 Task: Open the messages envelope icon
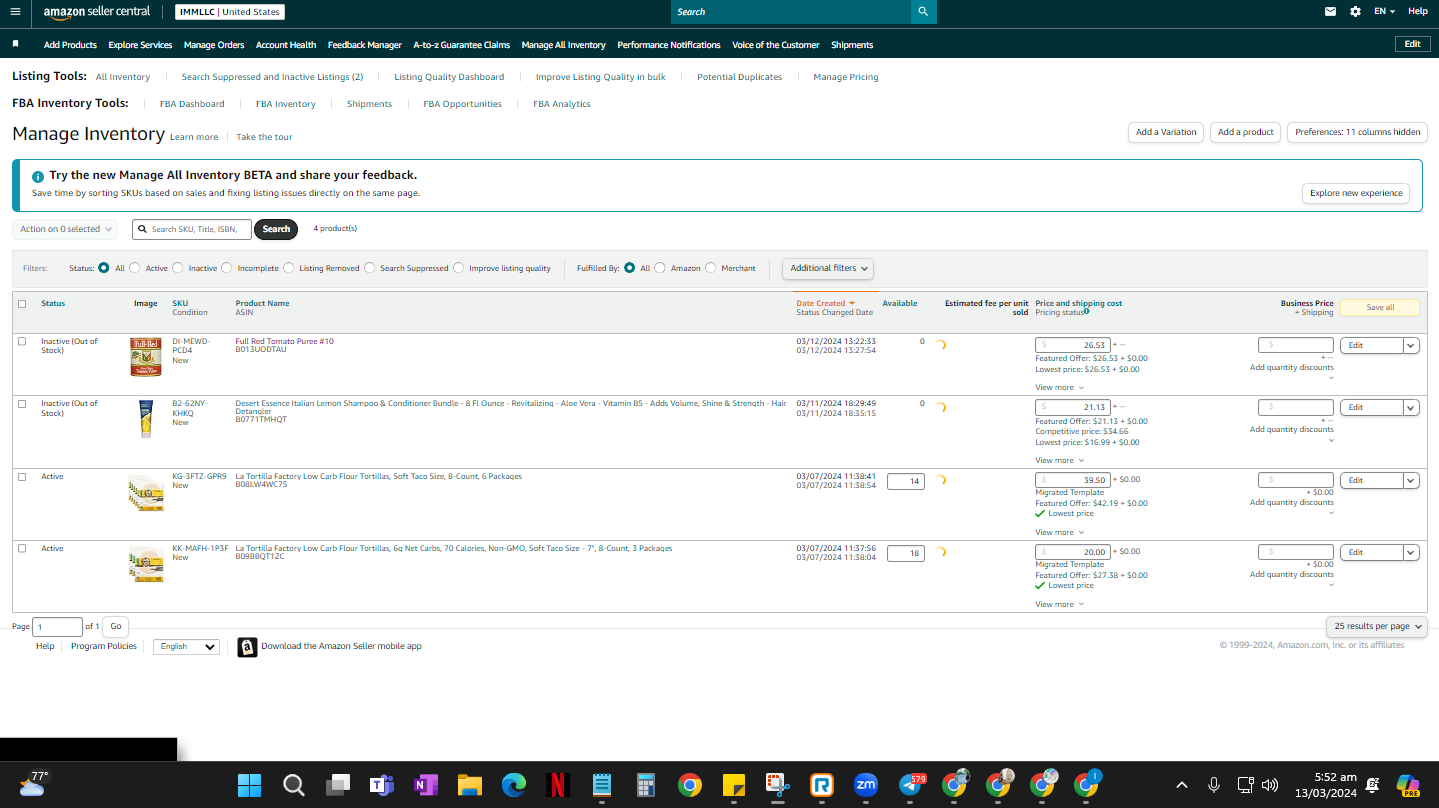(1330, 12)
